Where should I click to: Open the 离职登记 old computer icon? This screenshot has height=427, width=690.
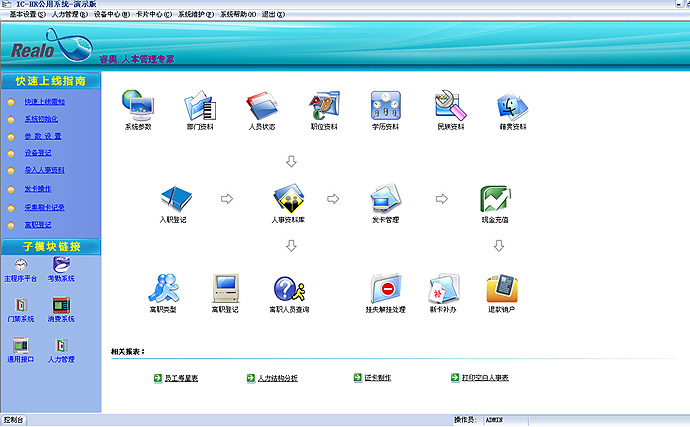[225, 288]
